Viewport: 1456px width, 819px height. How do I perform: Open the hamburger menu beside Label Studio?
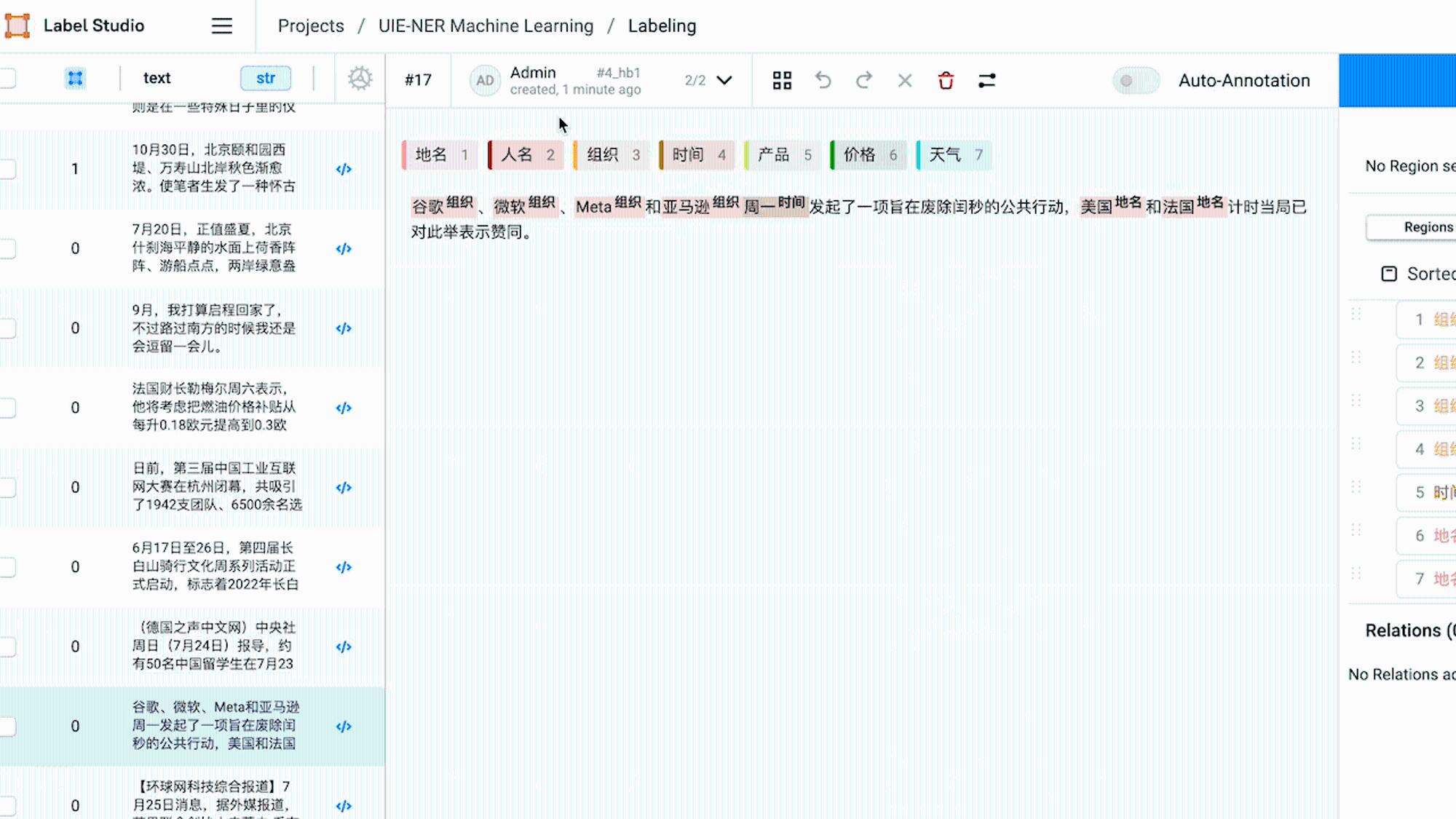tap(222, 26)
